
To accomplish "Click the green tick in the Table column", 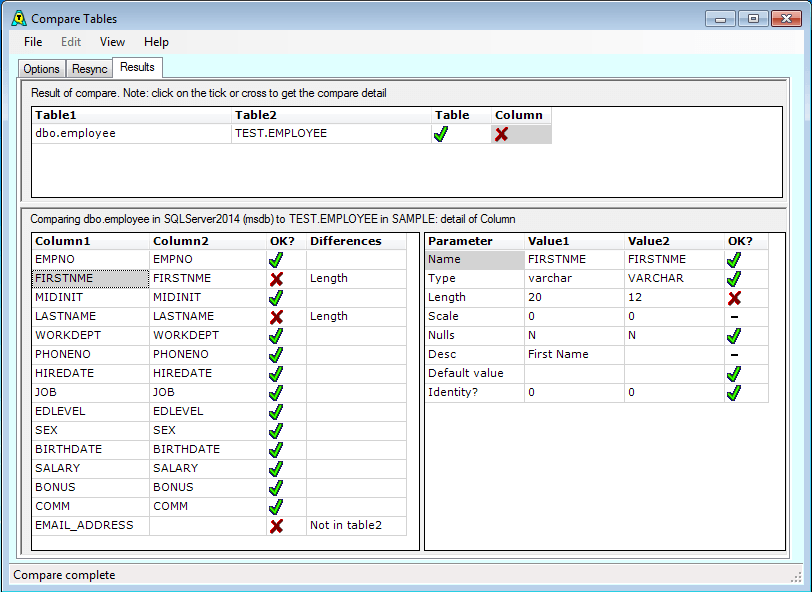I will [x=441, y=134].
